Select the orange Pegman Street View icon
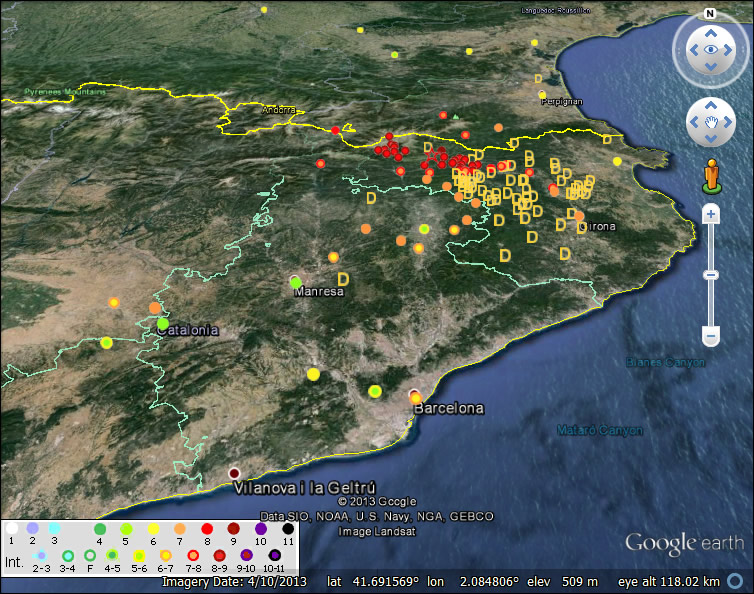754x594 pixels. [711, 173]
